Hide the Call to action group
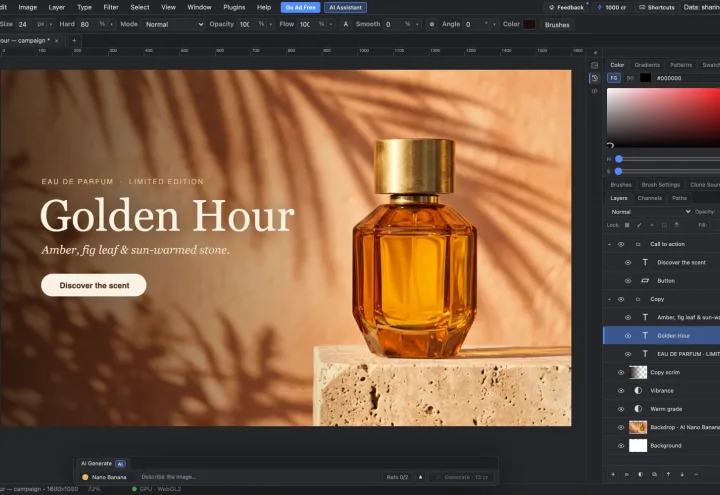 621,244
